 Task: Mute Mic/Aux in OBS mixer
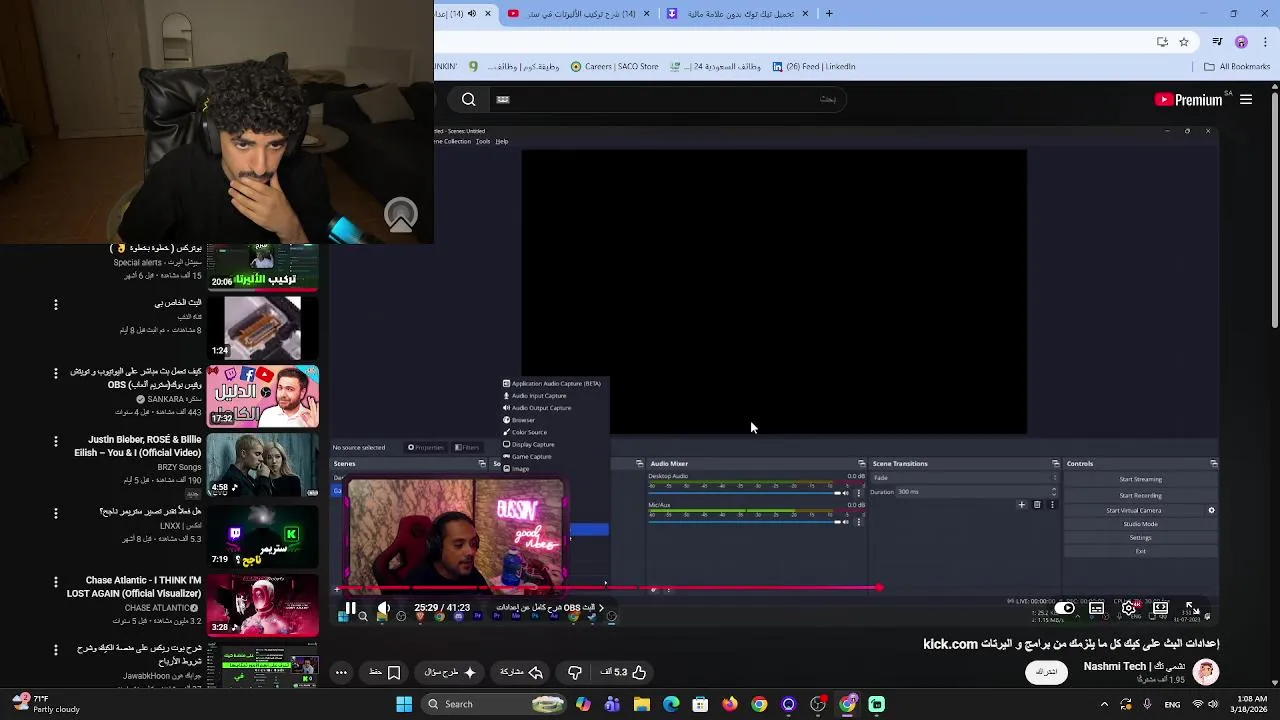click(845, 521)
